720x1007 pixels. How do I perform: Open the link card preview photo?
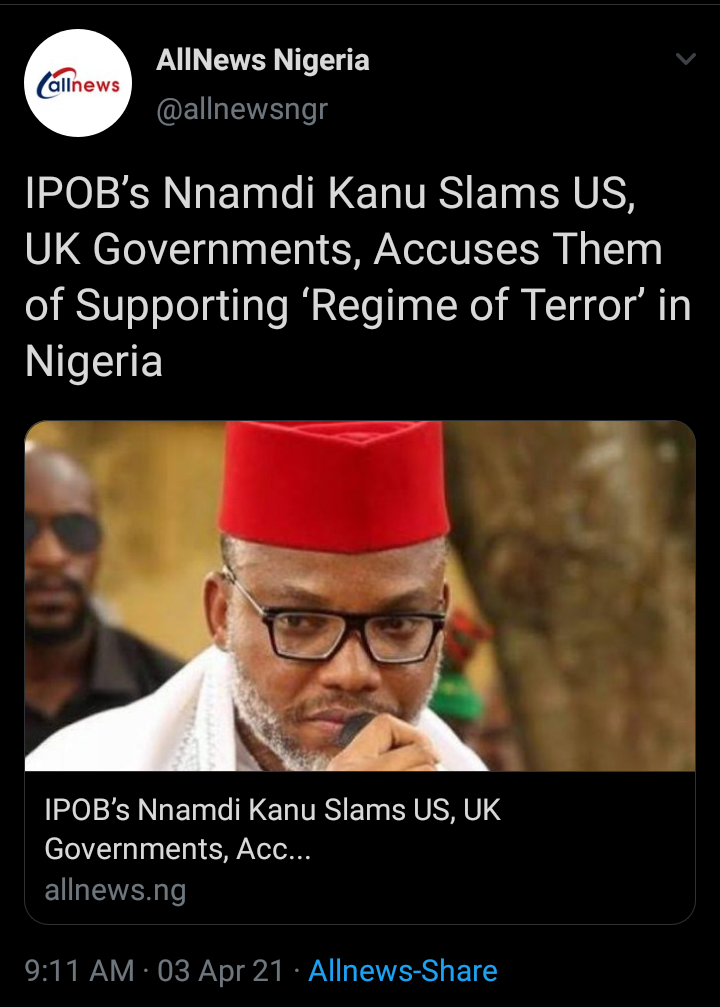tap(360, 596)
